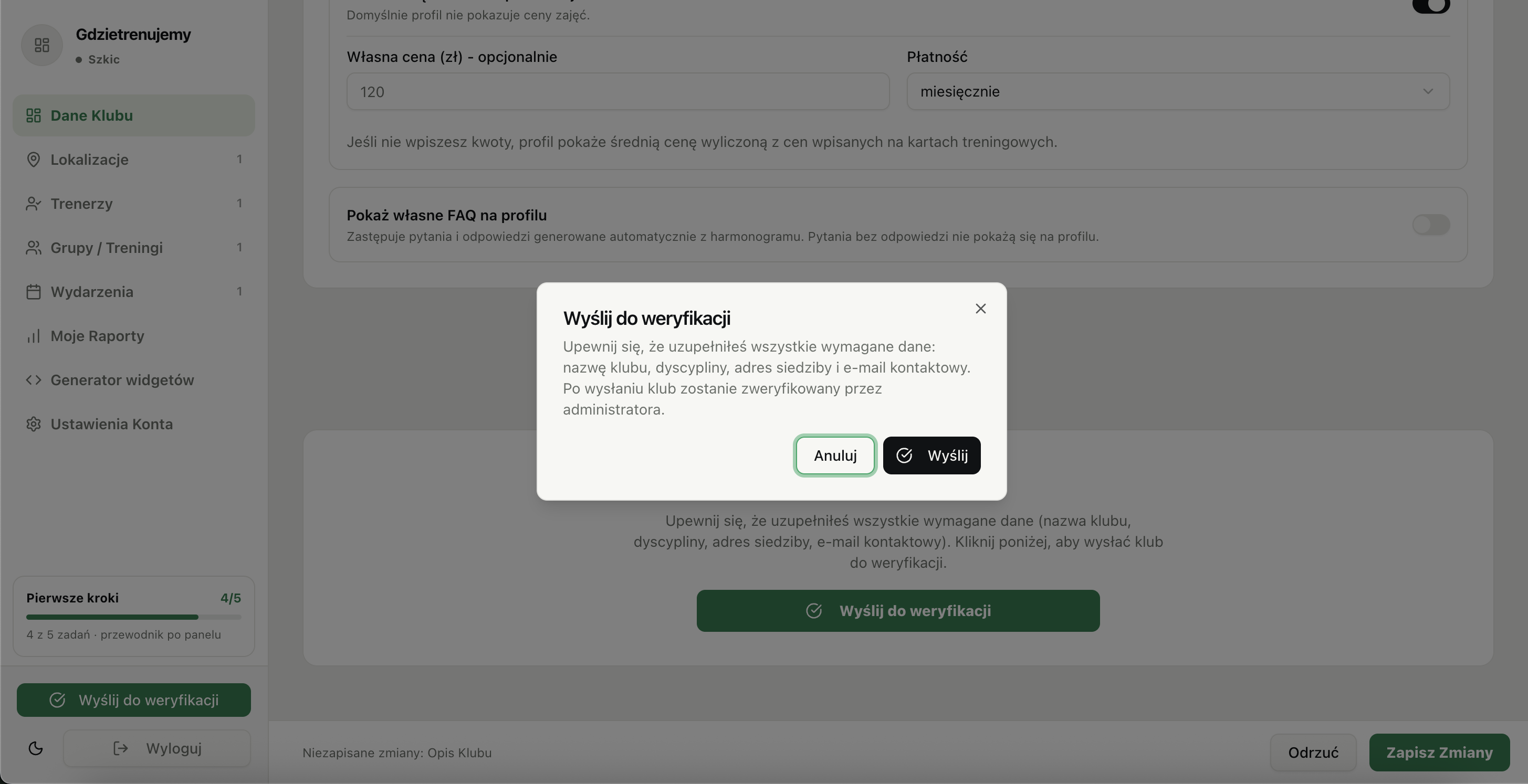This screenshot has height=784, width=1528.
Task: Click the main panel Wyślij do weryfikacji button
Action: pos(898,610)
